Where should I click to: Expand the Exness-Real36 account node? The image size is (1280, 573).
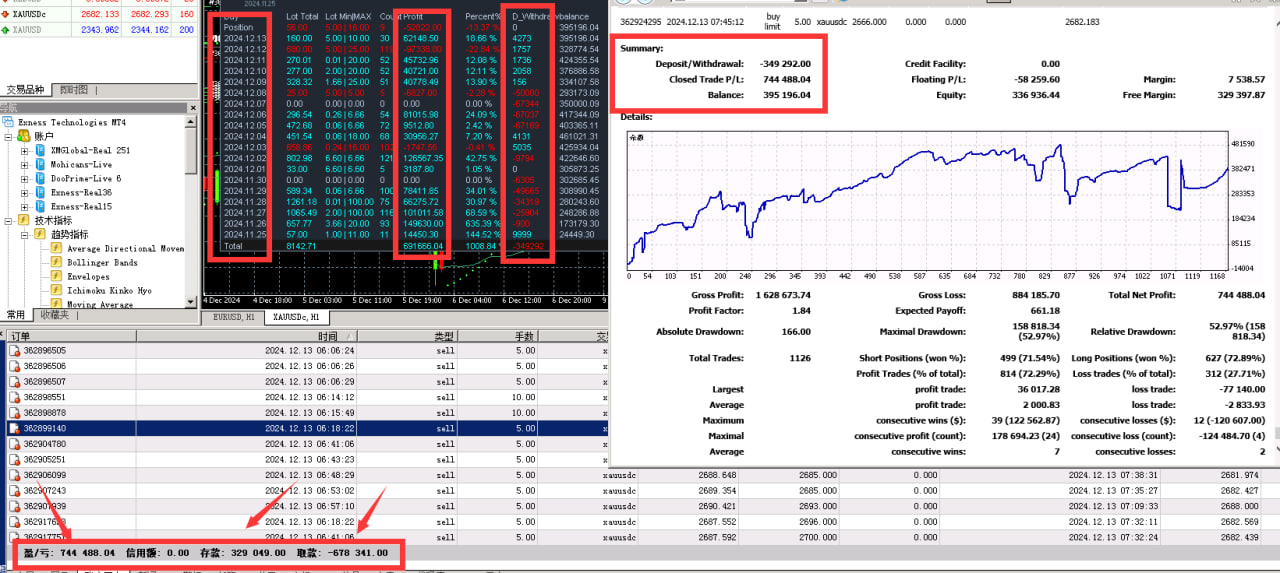pyautogui.click(x=25, y=192)
